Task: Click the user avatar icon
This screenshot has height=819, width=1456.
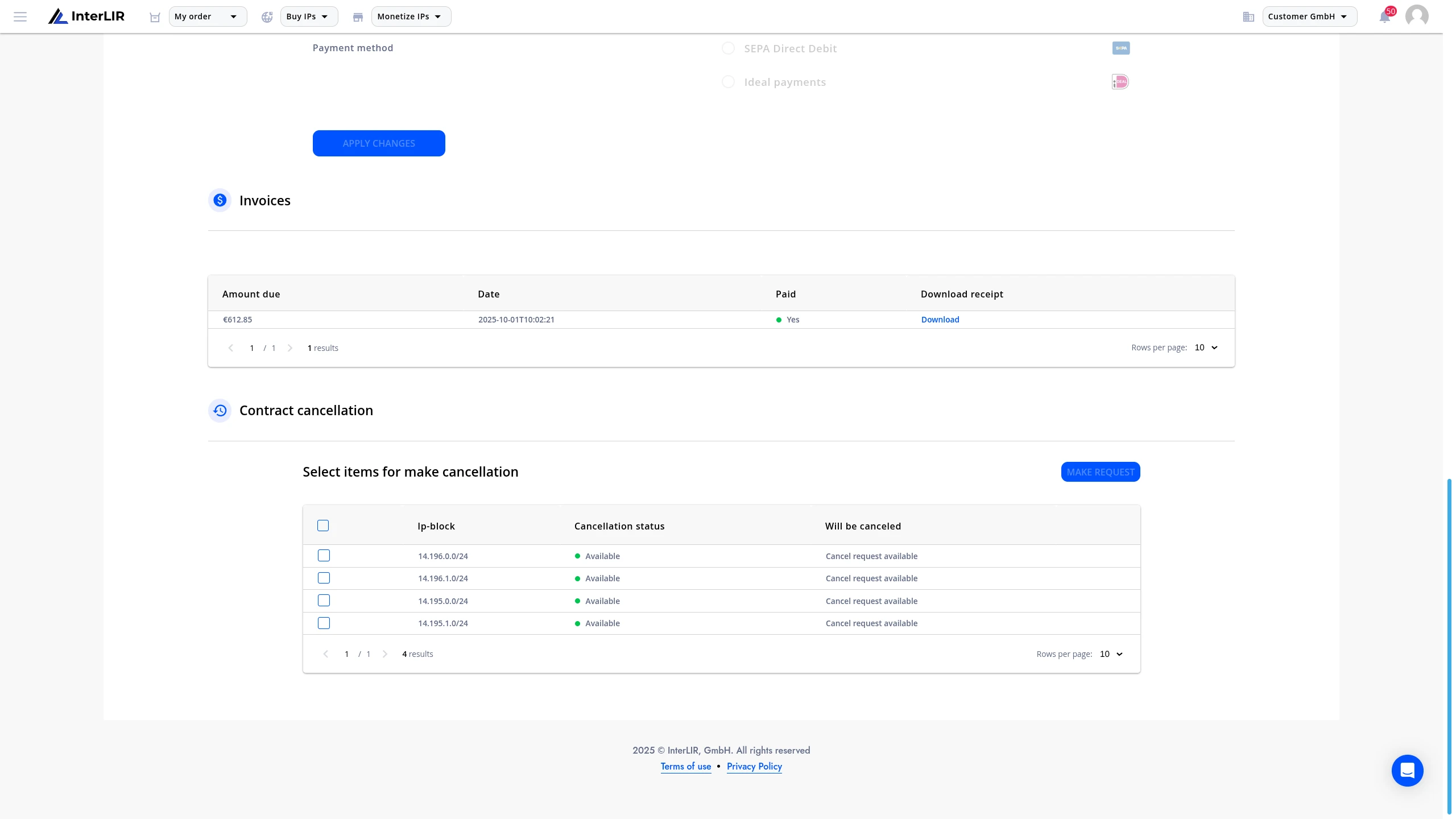Action: (x=1417, y=16)
